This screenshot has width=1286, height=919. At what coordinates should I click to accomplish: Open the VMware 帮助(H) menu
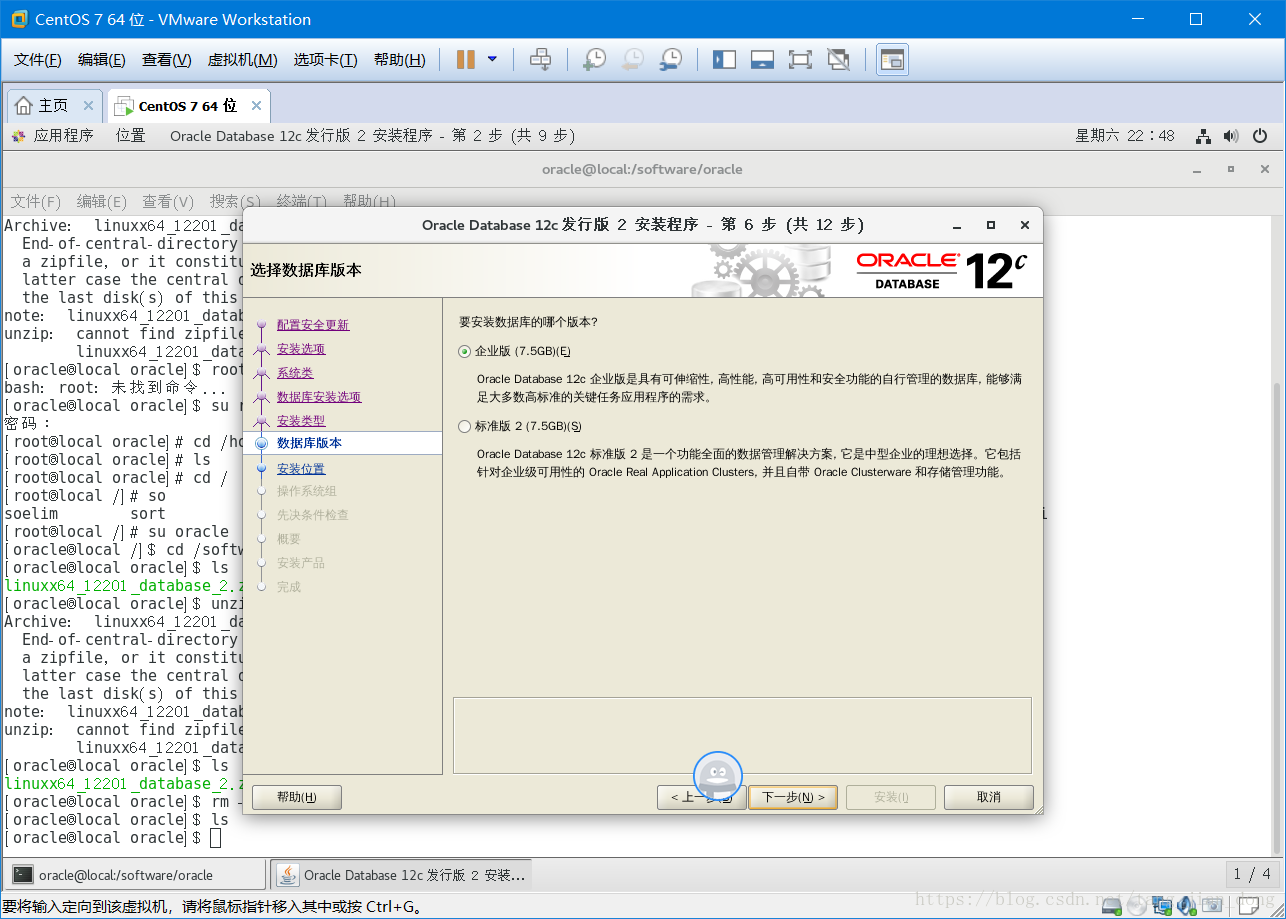coord(399,60)
